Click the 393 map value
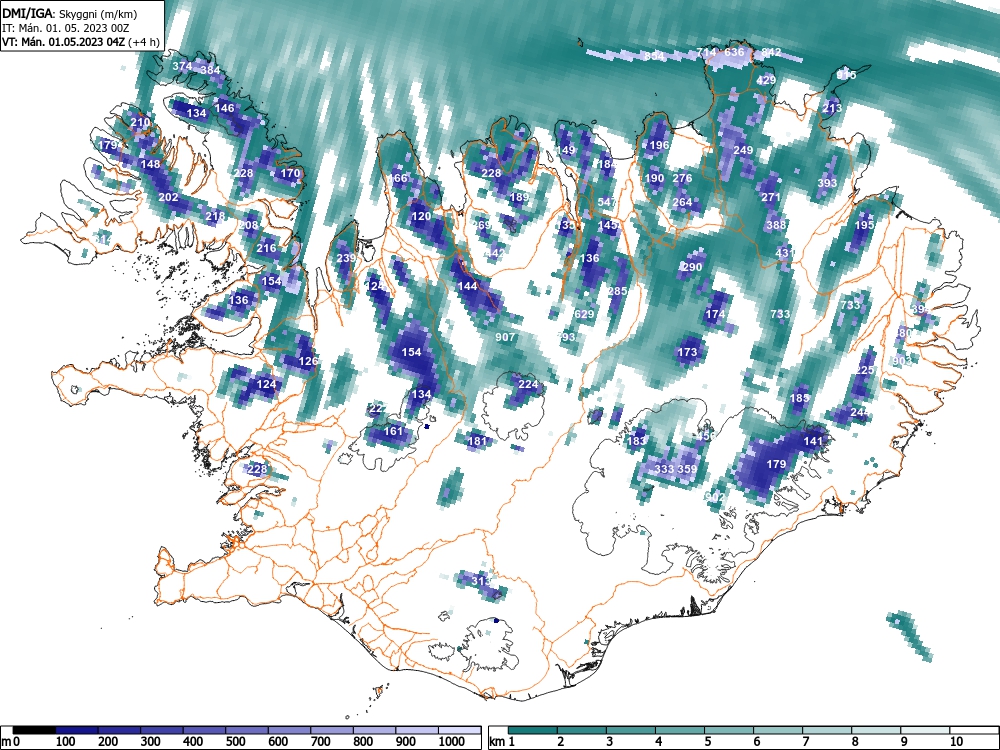This screenshot has width=1000, height=750. pos(827,183)
